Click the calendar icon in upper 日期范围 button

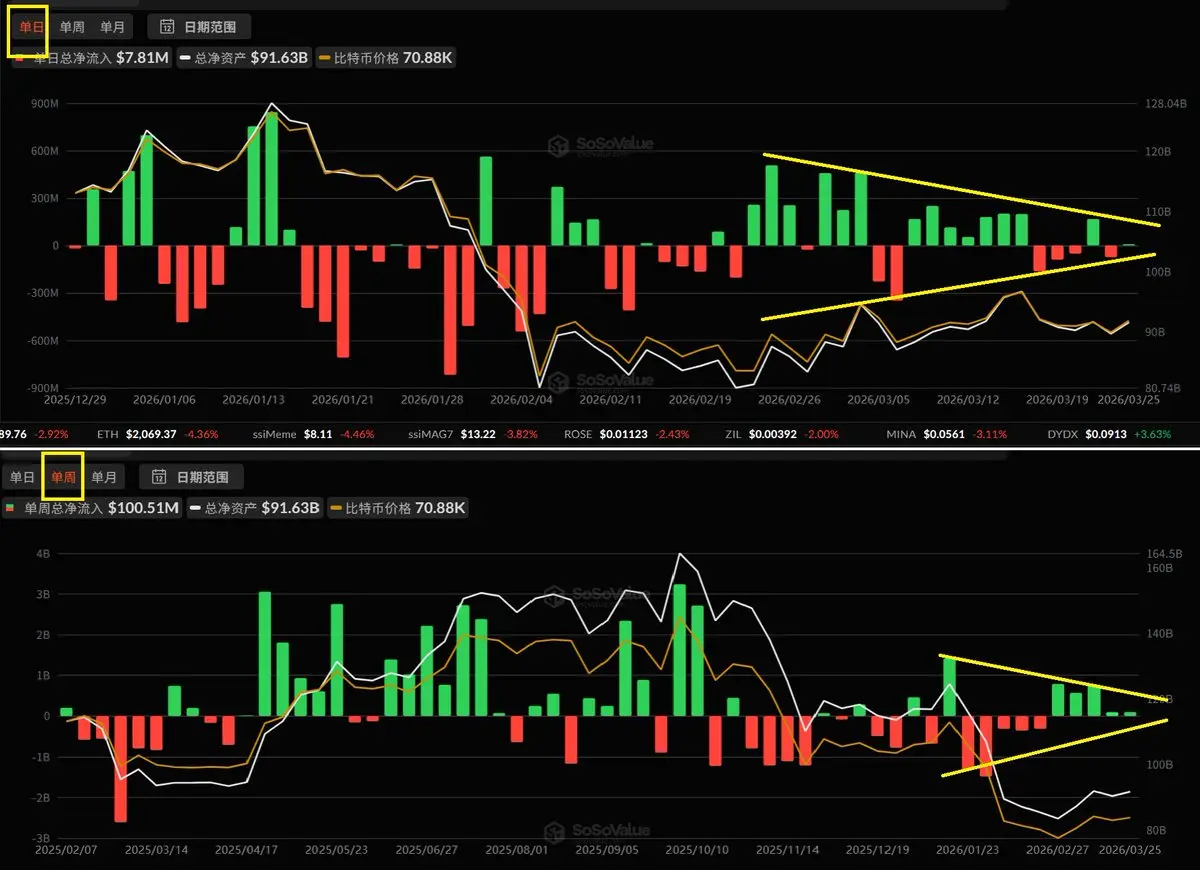click(167, 27)
